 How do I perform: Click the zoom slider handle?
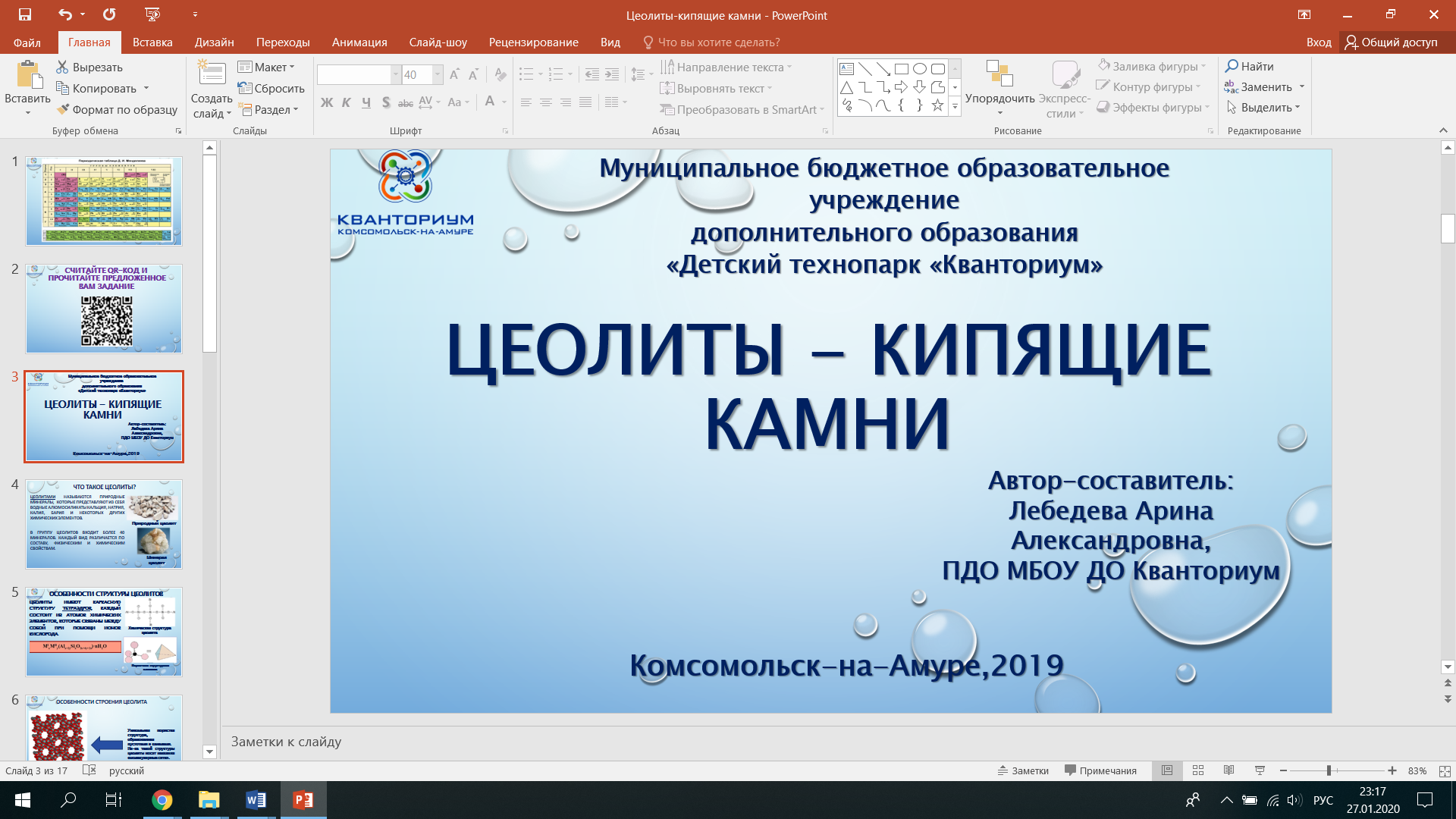click(1329, 770)
